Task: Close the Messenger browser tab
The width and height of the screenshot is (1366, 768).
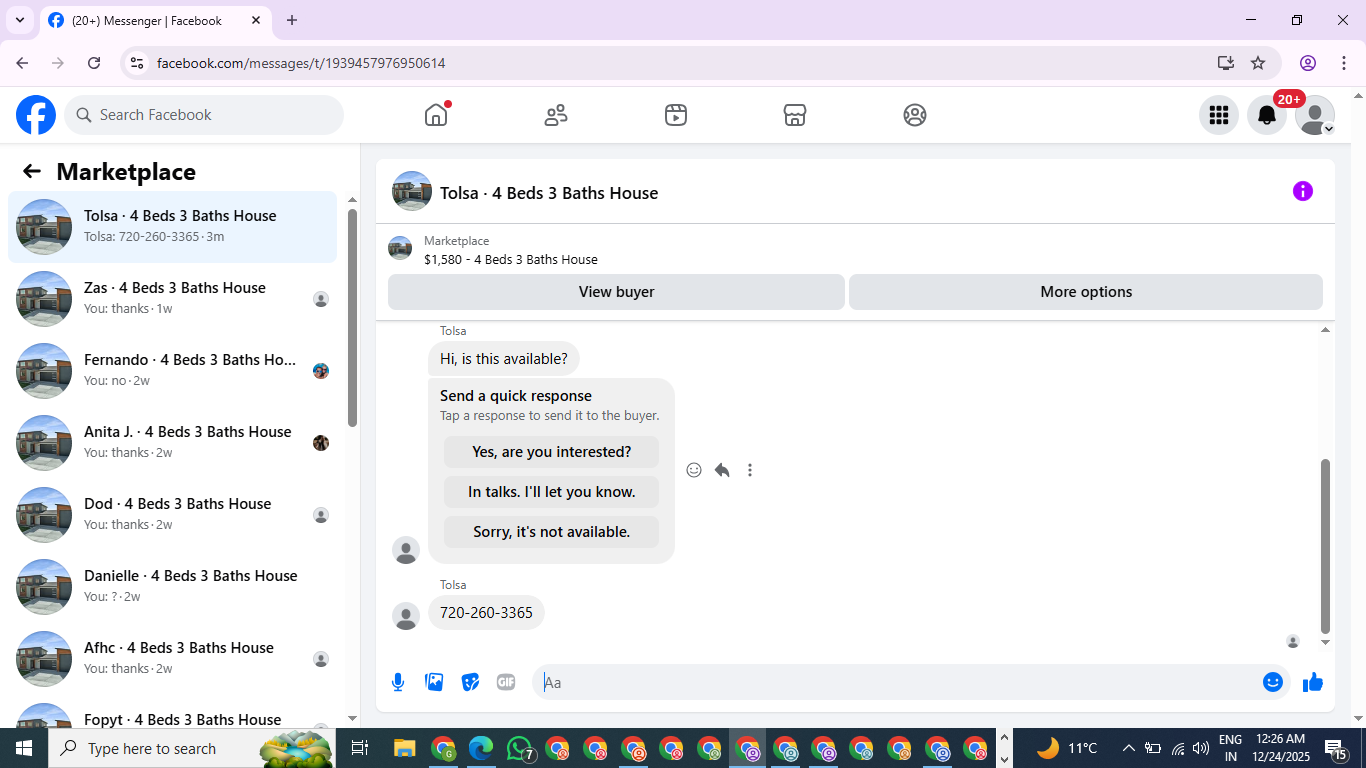Action: coord(256,20)
